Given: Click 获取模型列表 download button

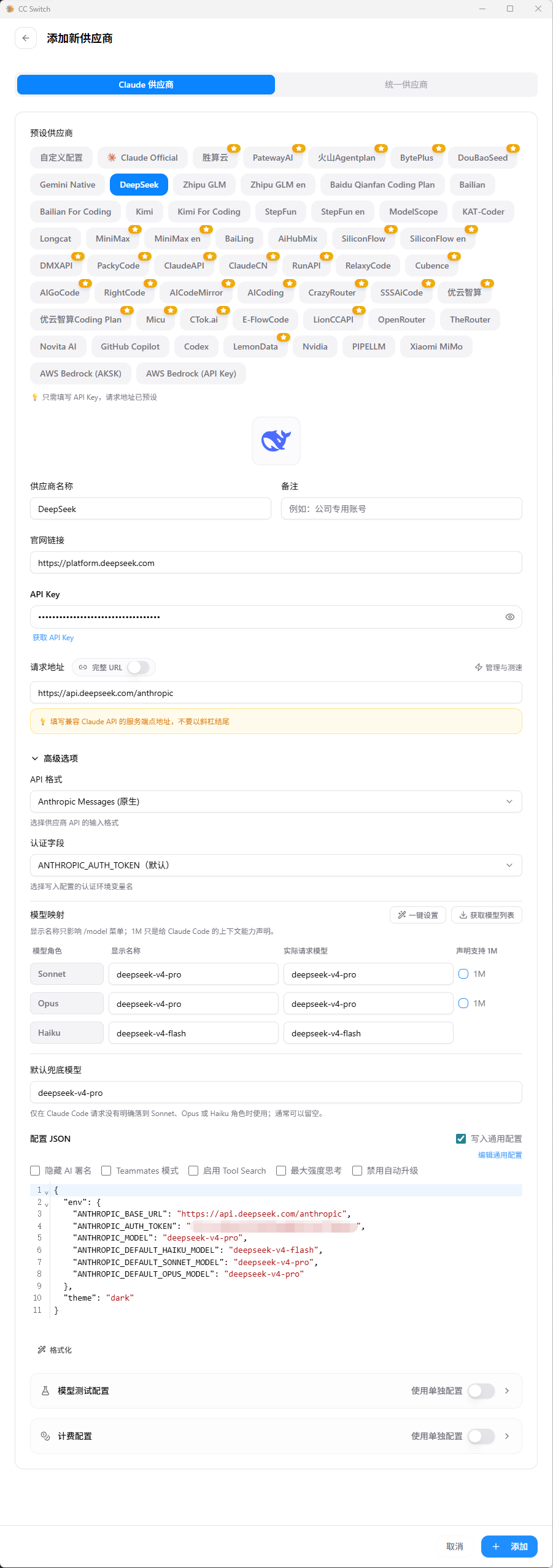Looking at the screenshot, I should (487, 915).
